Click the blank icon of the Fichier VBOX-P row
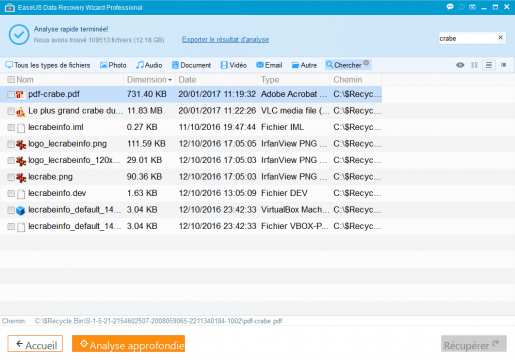Screen dimensions: 515x360 click(21, 227)
